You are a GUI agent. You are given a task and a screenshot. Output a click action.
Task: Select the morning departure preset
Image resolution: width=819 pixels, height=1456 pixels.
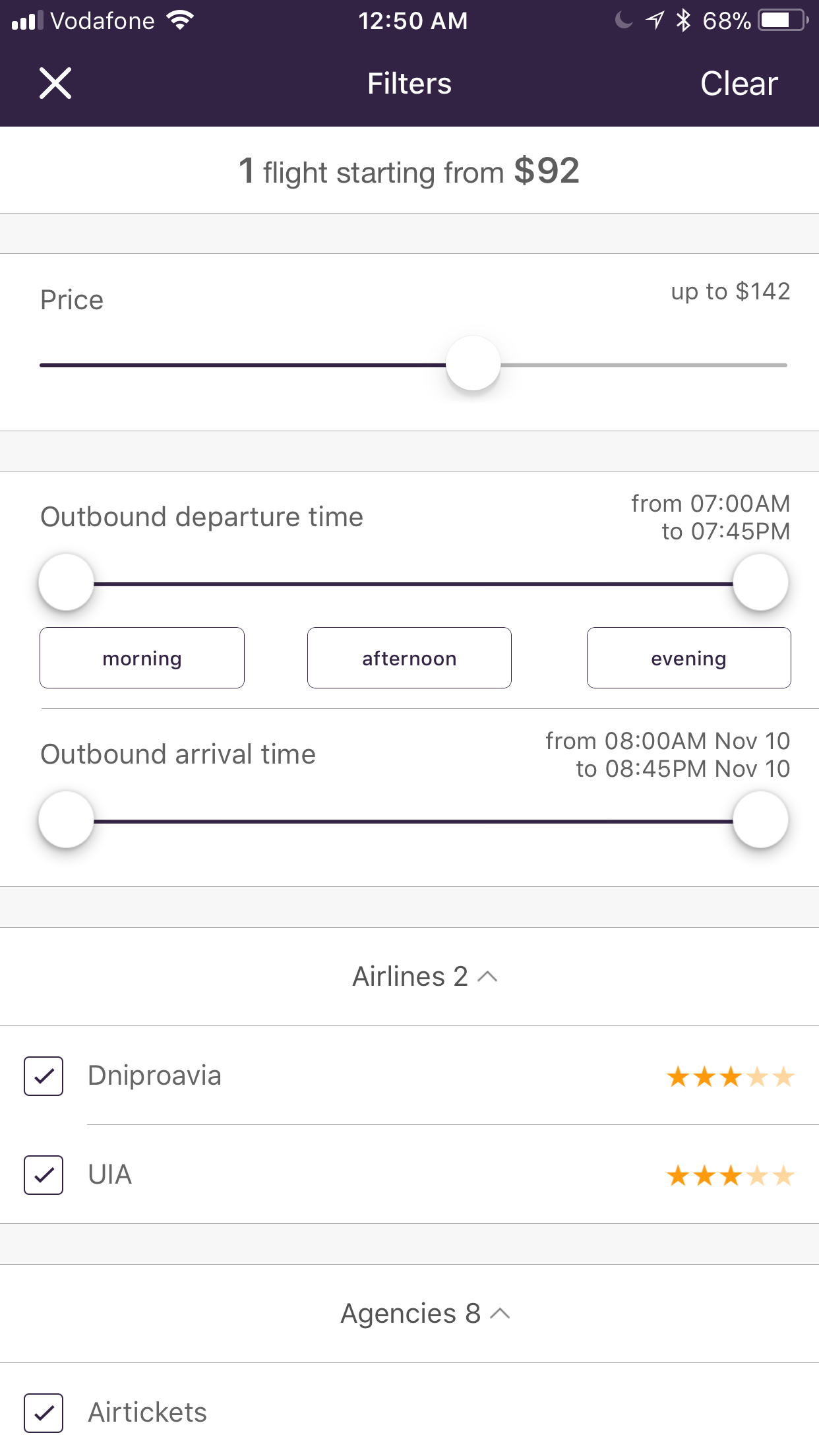pyautogui.click(x=142, y=658)
